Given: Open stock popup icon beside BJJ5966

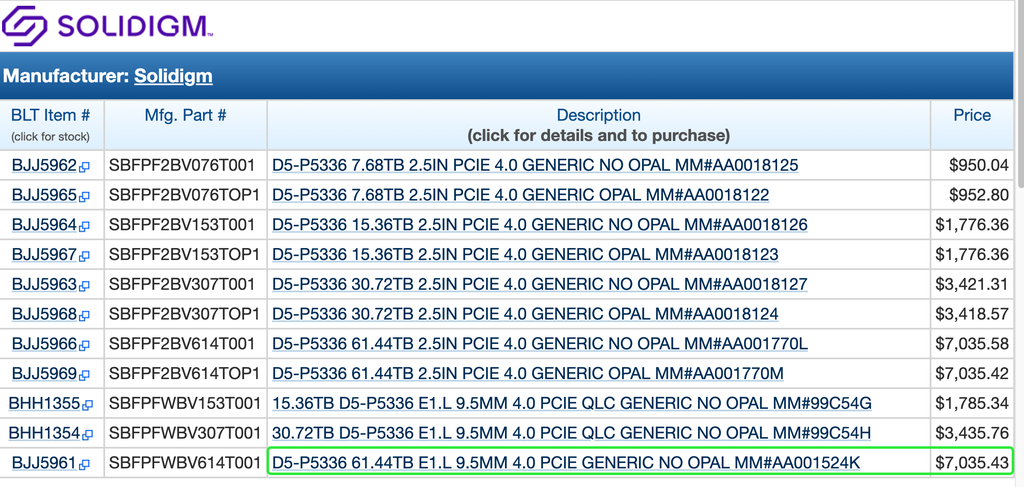Looking at the screenshot, I should (84, 346).
